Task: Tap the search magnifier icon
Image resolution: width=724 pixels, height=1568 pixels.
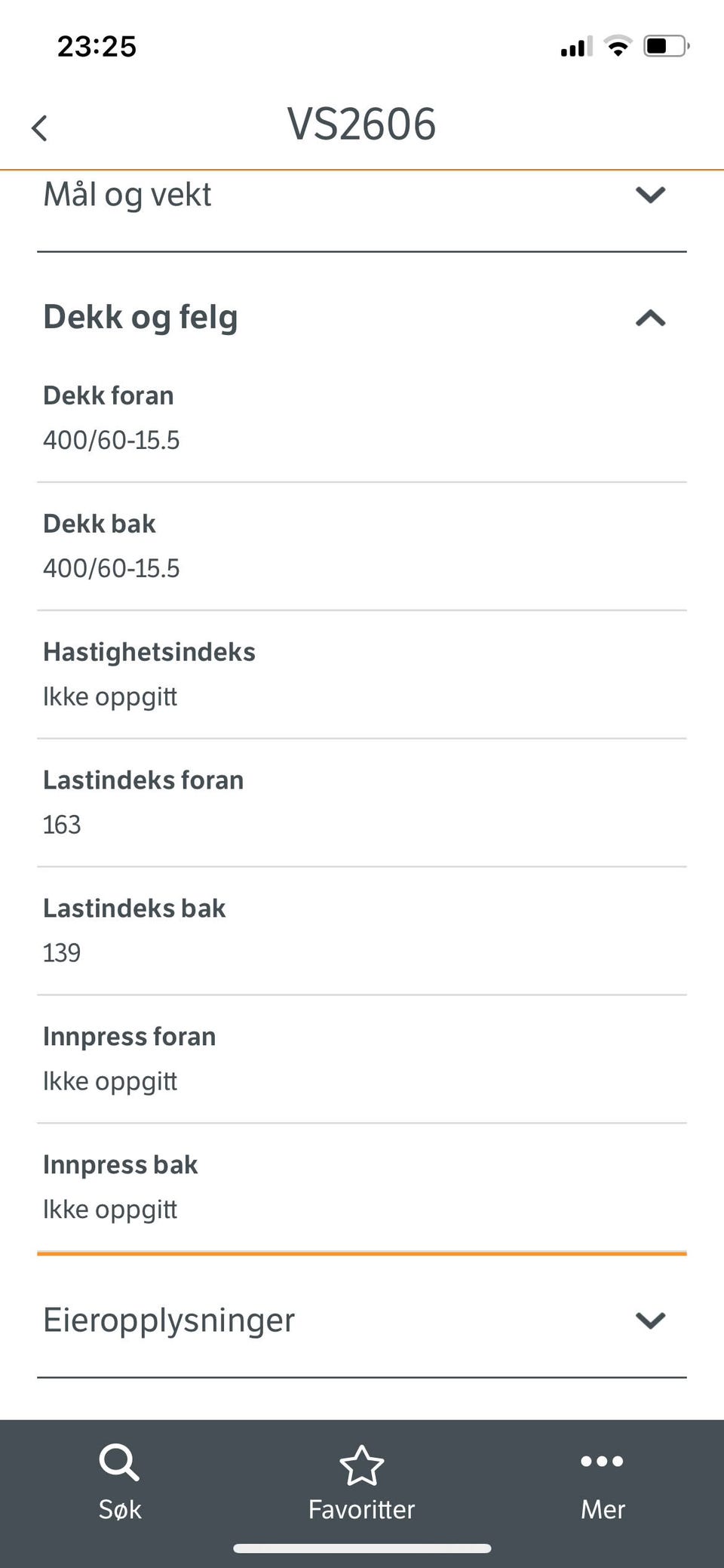Action: tap(119, 1462)
